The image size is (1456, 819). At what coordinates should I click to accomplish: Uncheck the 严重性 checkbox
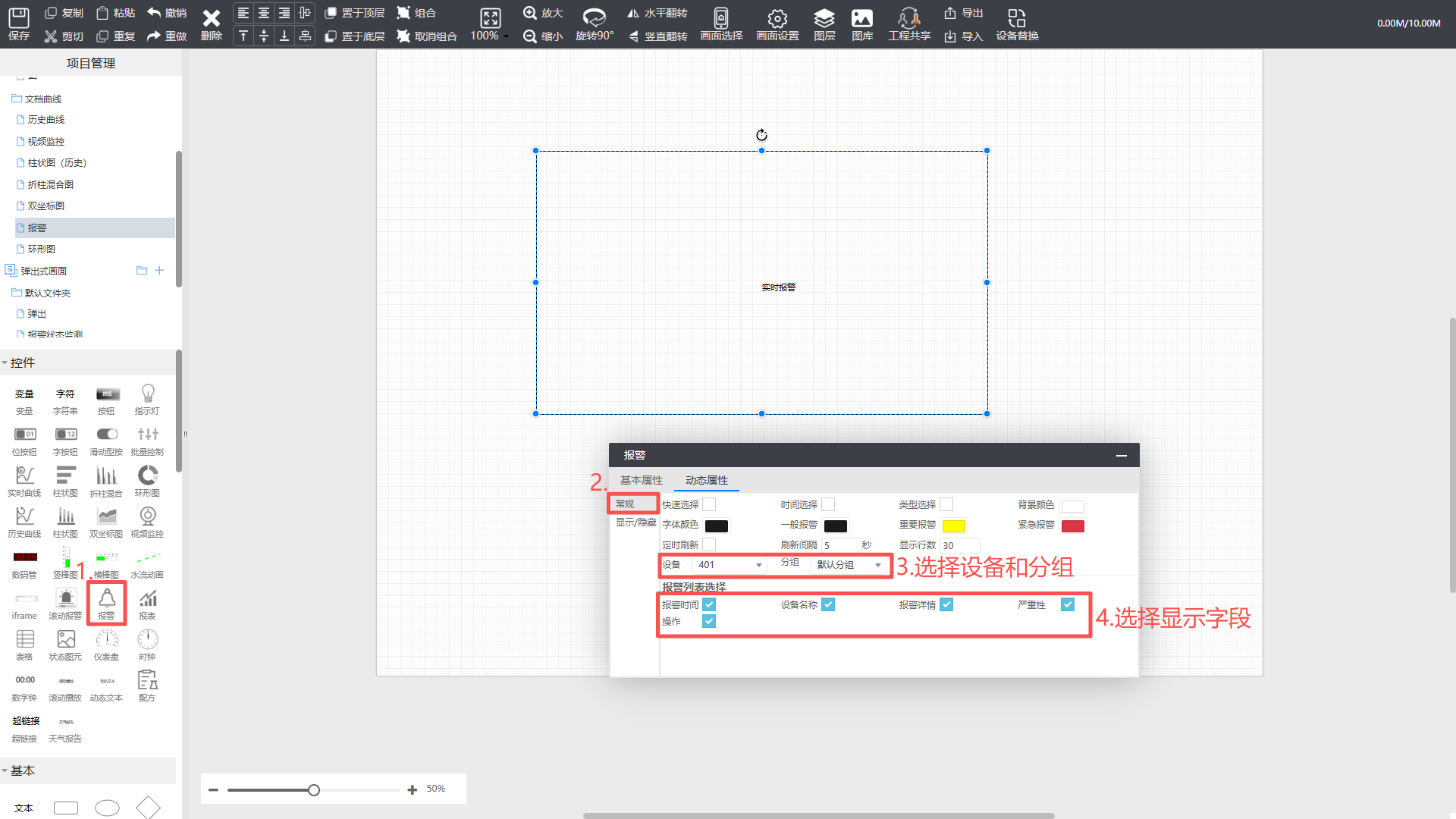[x=1068, y=604]
